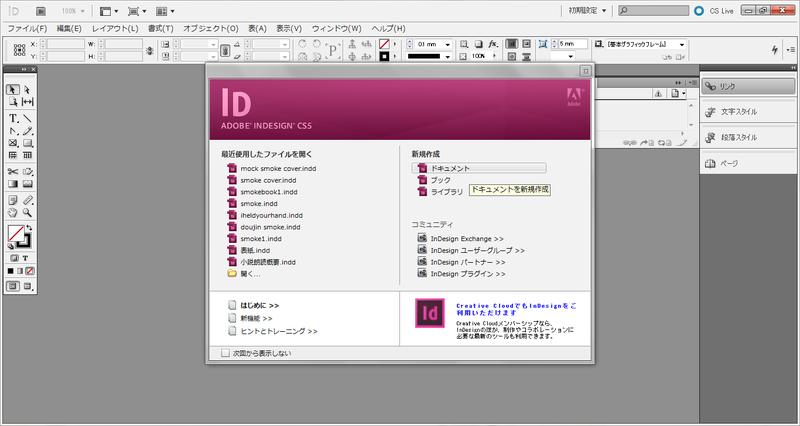Viewport: 800px width, 426px height.
Task: Open the control panel flyout menu
Action: click(x=791, y=49)
